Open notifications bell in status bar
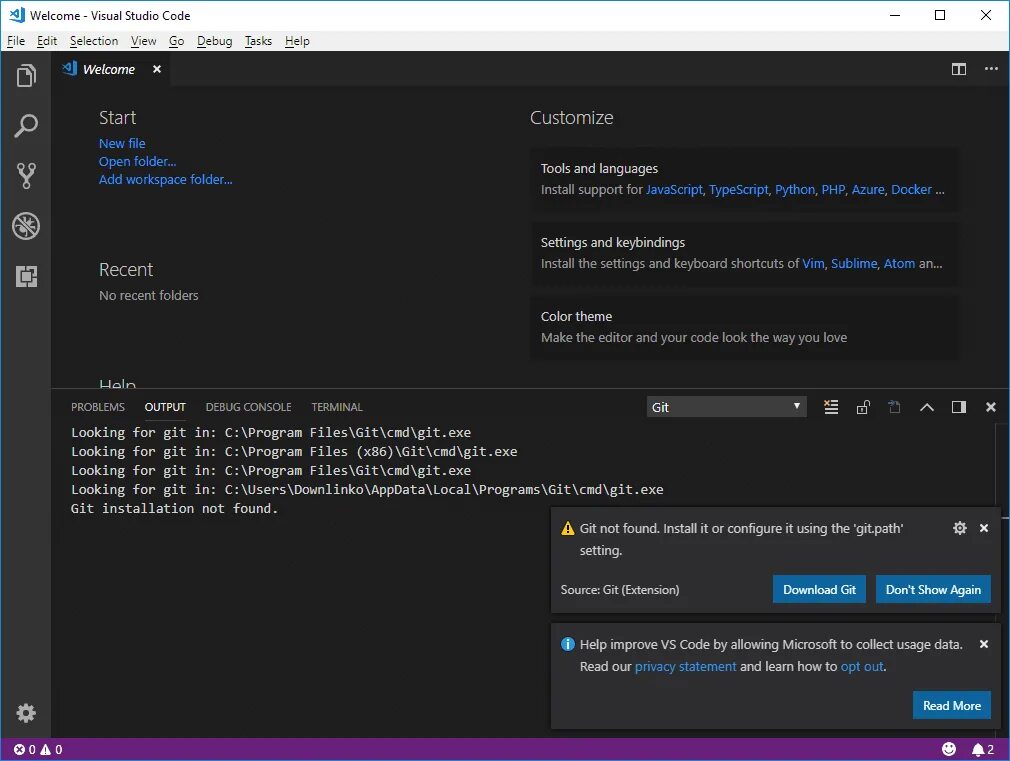 click(983, 749)
